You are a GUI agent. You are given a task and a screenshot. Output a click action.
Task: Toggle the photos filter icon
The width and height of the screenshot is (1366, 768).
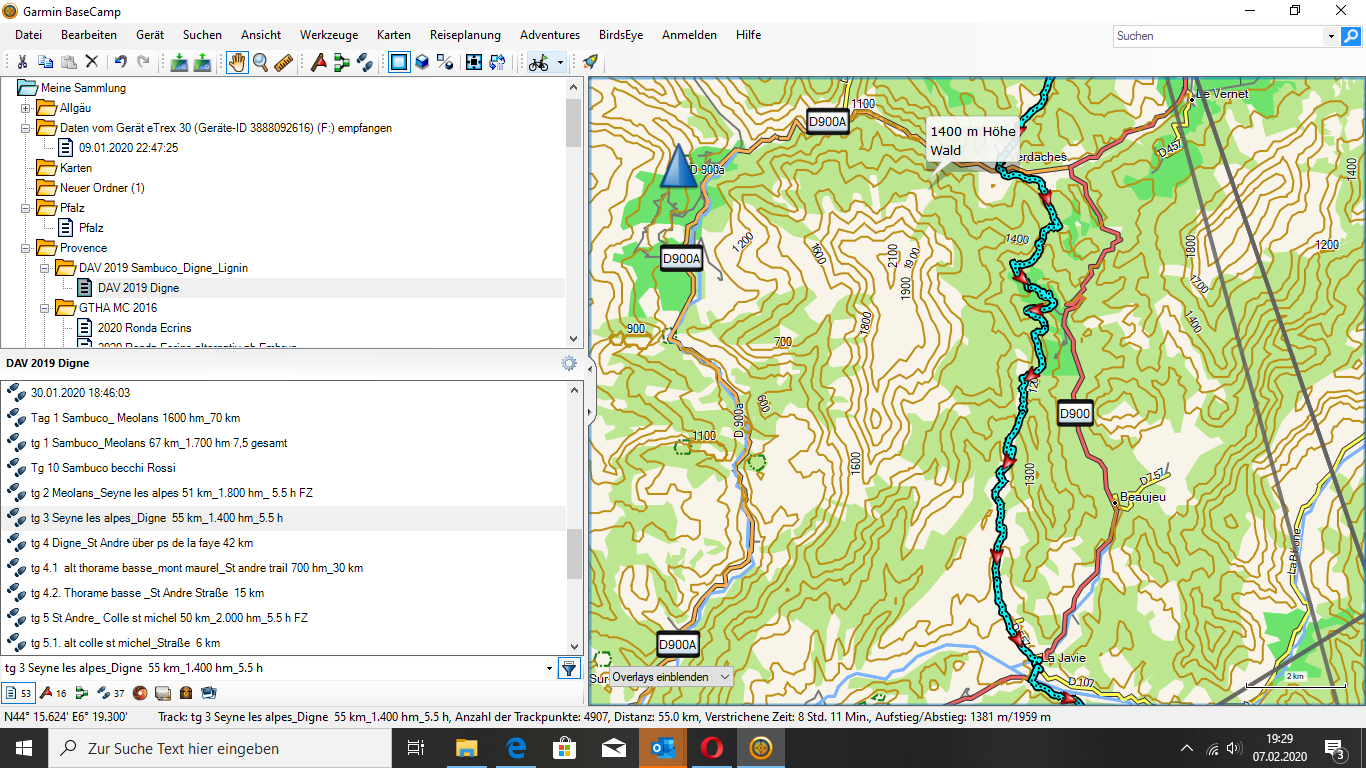coord(209,692)
